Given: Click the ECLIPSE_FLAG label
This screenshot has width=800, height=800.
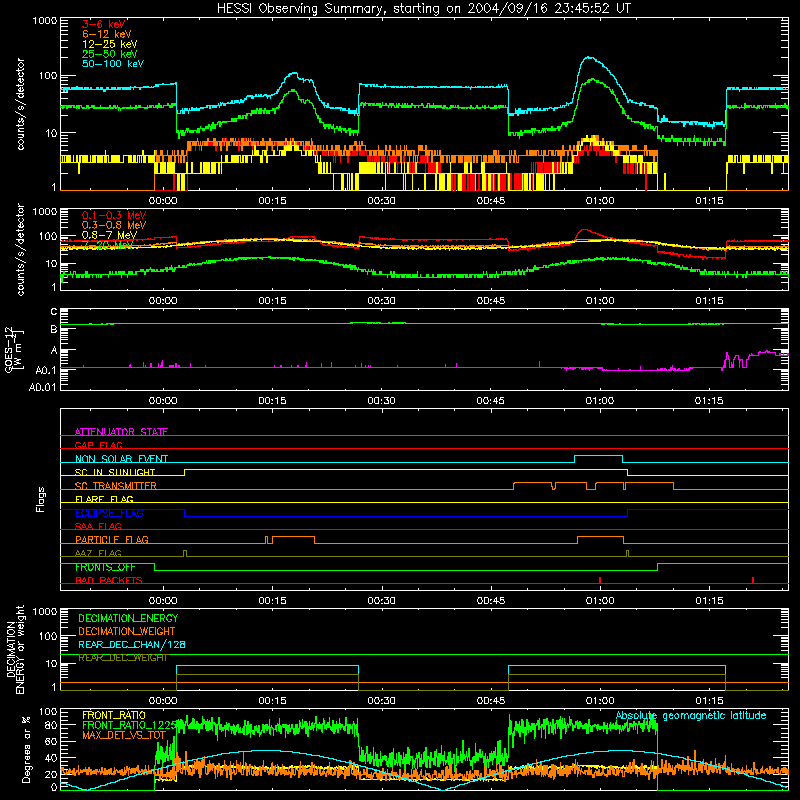Looking at the screenshot, I should tap(109, 513).
